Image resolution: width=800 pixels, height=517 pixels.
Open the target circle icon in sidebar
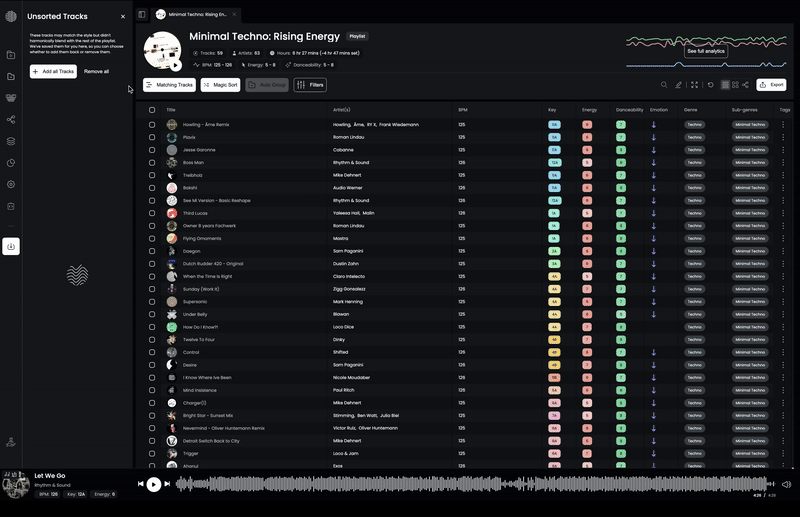[x=11, y=184]
